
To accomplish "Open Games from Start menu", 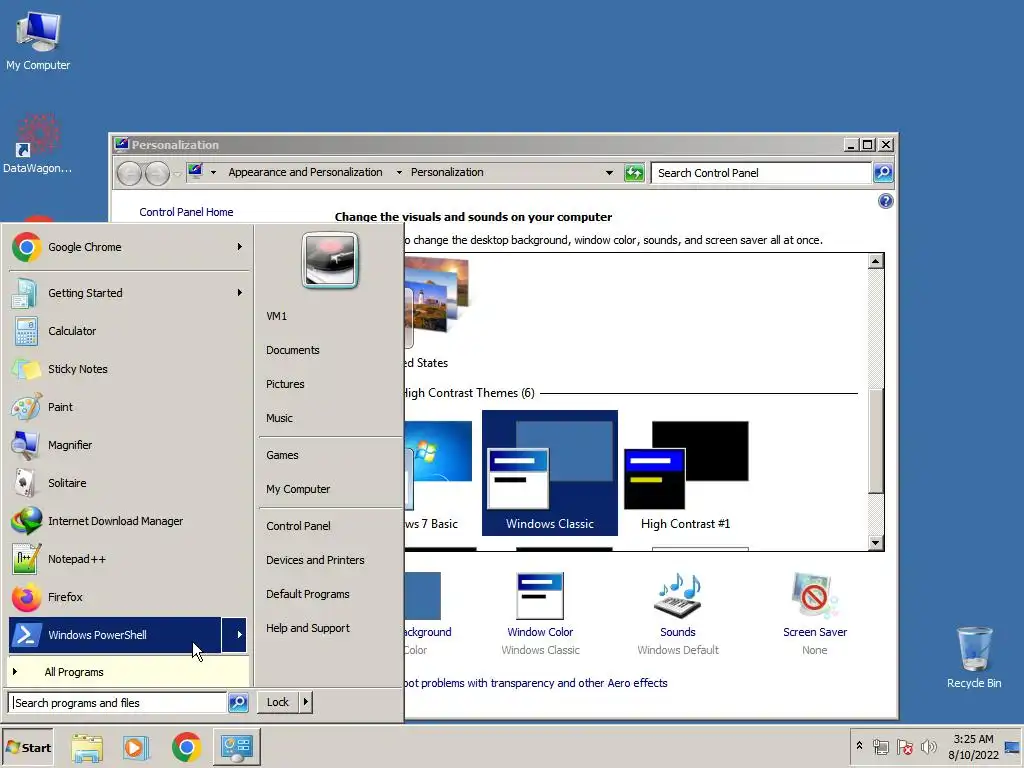I will tap(282, 455).
